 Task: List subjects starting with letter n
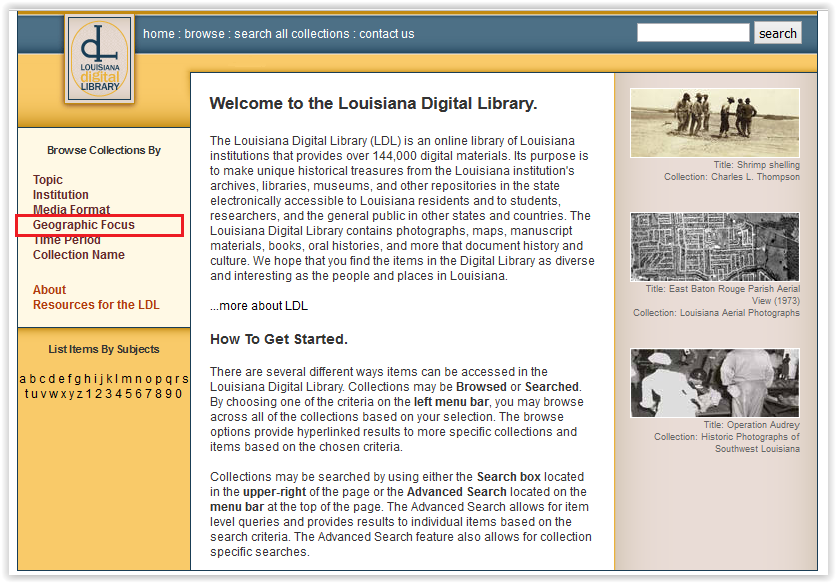[x=139, y=379]
